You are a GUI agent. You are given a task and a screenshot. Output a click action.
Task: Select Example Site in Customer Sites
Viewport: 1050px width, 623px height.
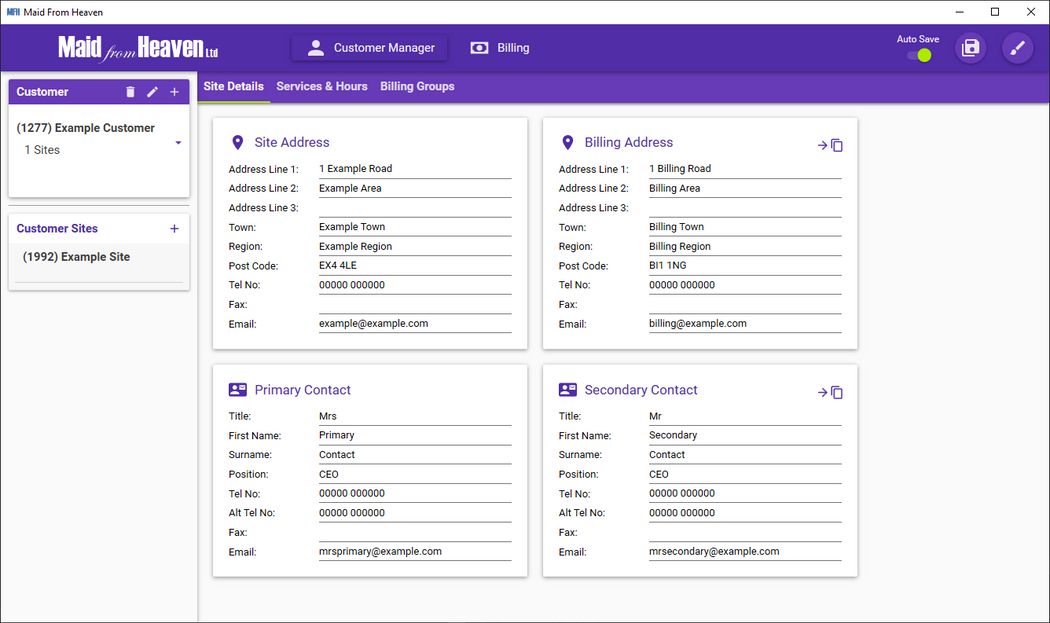click(77, 257)
